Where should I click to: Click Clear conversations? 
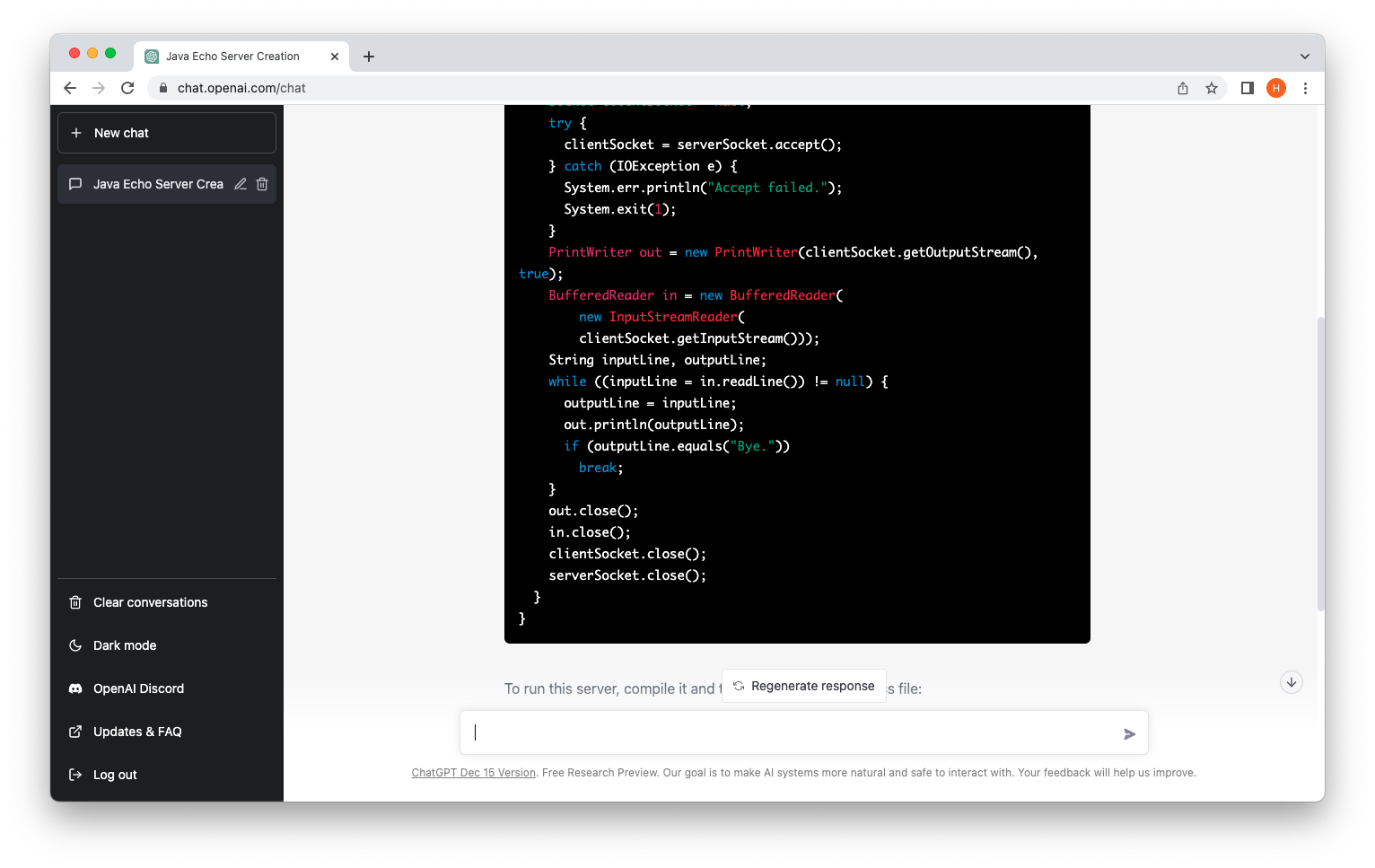pyautogui.click(x=167, y=602)
